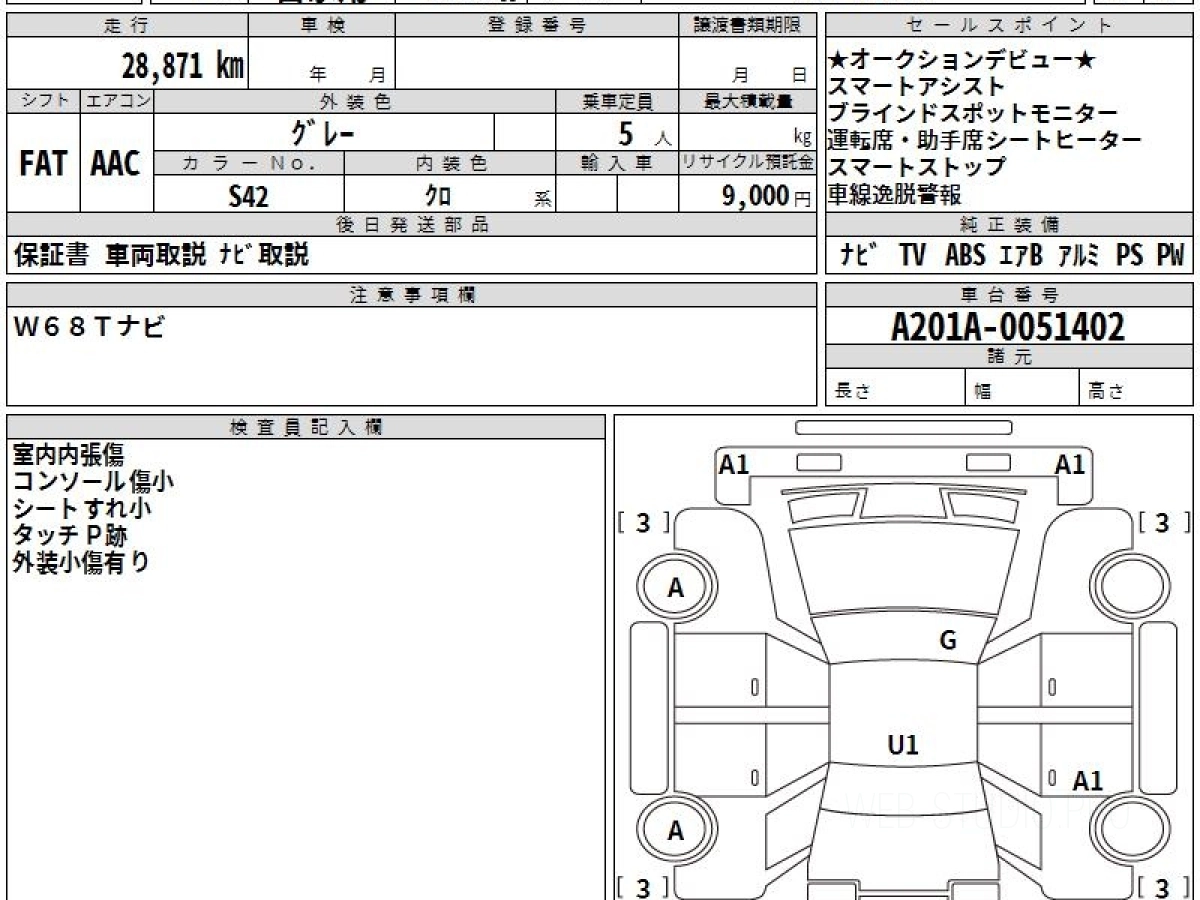Click the A1 mark beside the rear door
The image size is (1200, 900).
point(1087,781)
